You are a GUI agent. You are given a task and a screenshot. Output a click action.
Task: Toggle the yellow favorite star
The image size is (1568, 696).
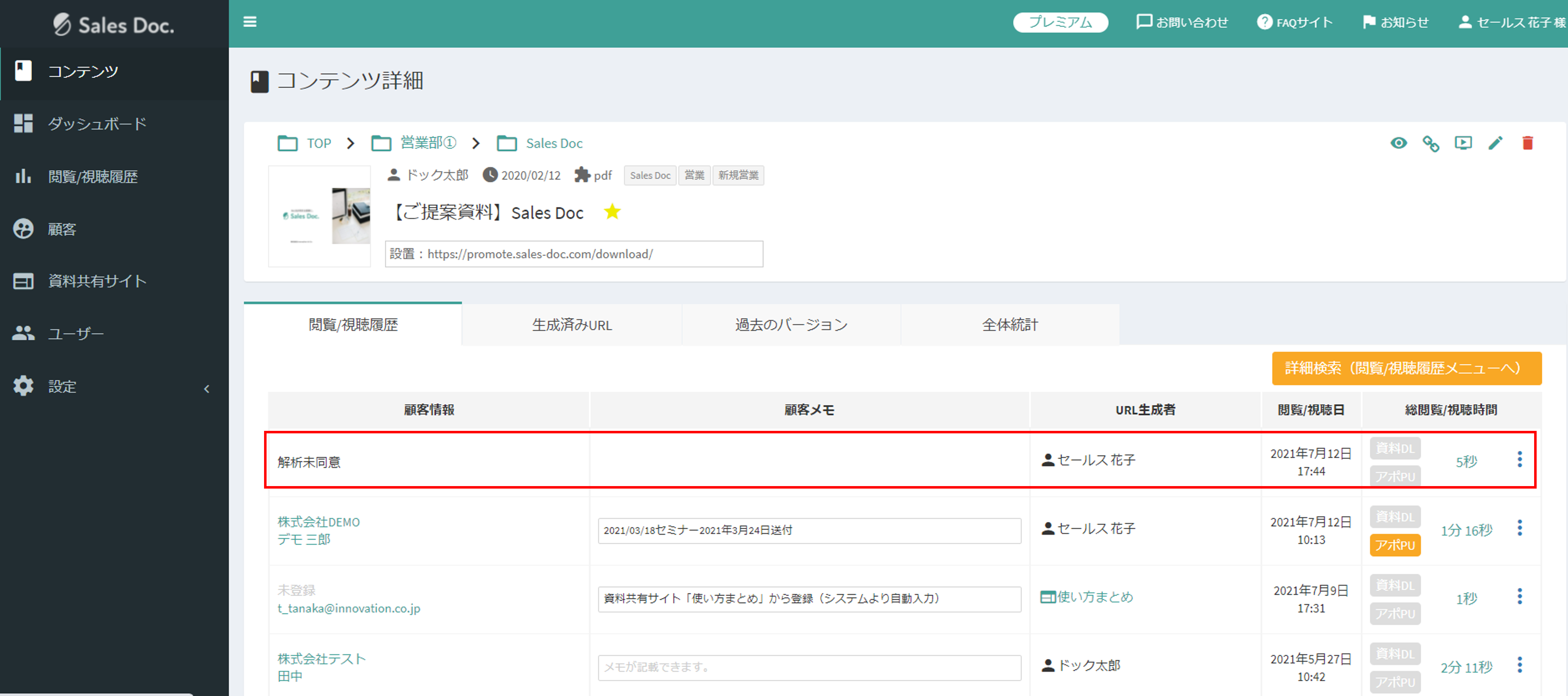pyautogui.click(x=612, y=212)
